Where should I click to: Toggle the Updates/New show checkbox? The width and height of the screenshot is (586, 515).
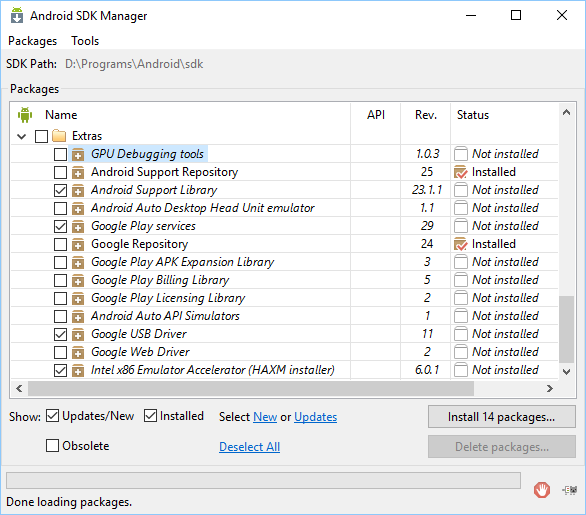click(52, 416)
